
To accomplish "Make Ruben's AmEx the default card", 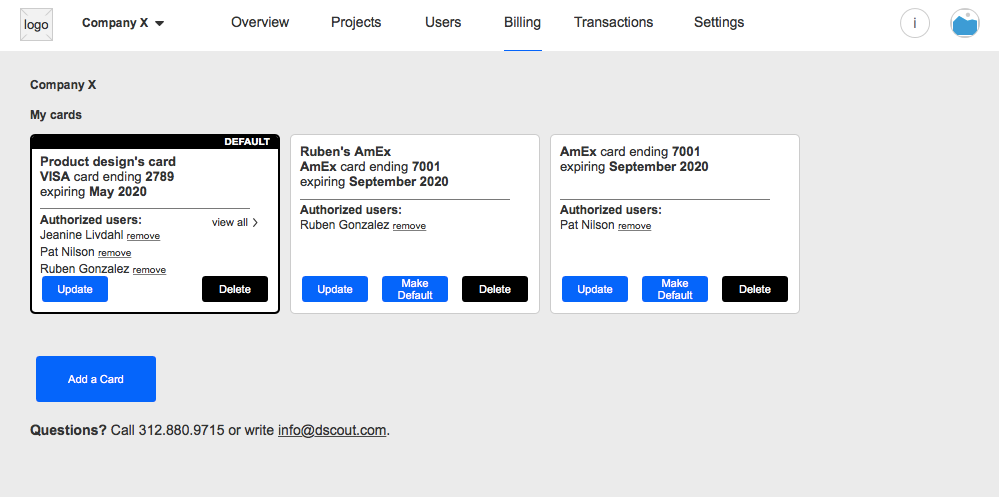I will (415, 289).
